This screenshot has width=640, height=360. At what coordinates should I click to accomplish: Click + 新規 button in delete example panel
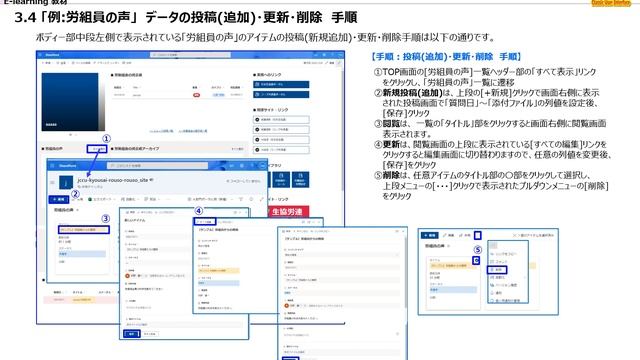tap(430, 236)
